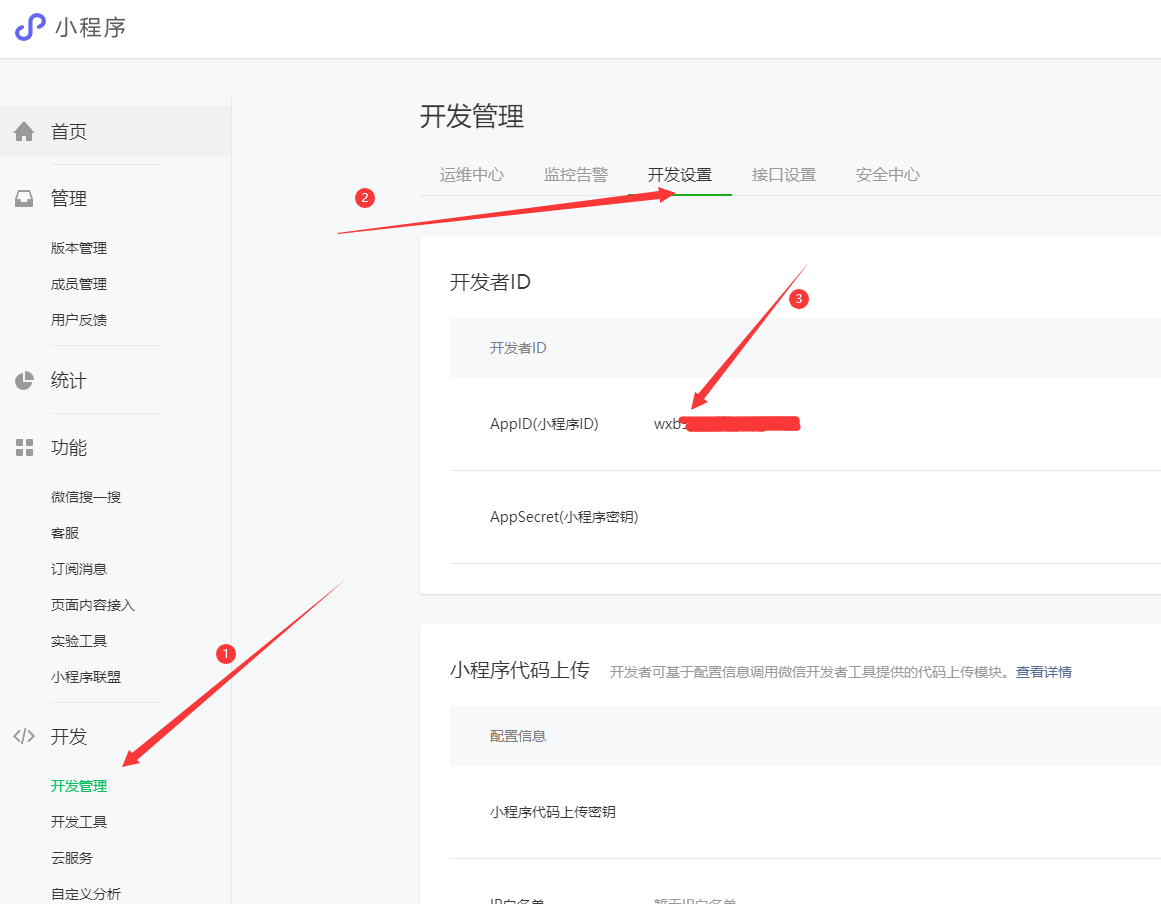
Task: Open 客服 menu item
Action: 64,533
